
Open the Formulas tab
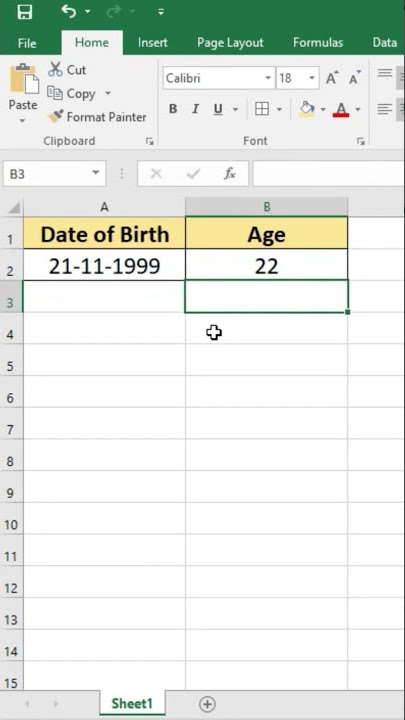(318, 43)
